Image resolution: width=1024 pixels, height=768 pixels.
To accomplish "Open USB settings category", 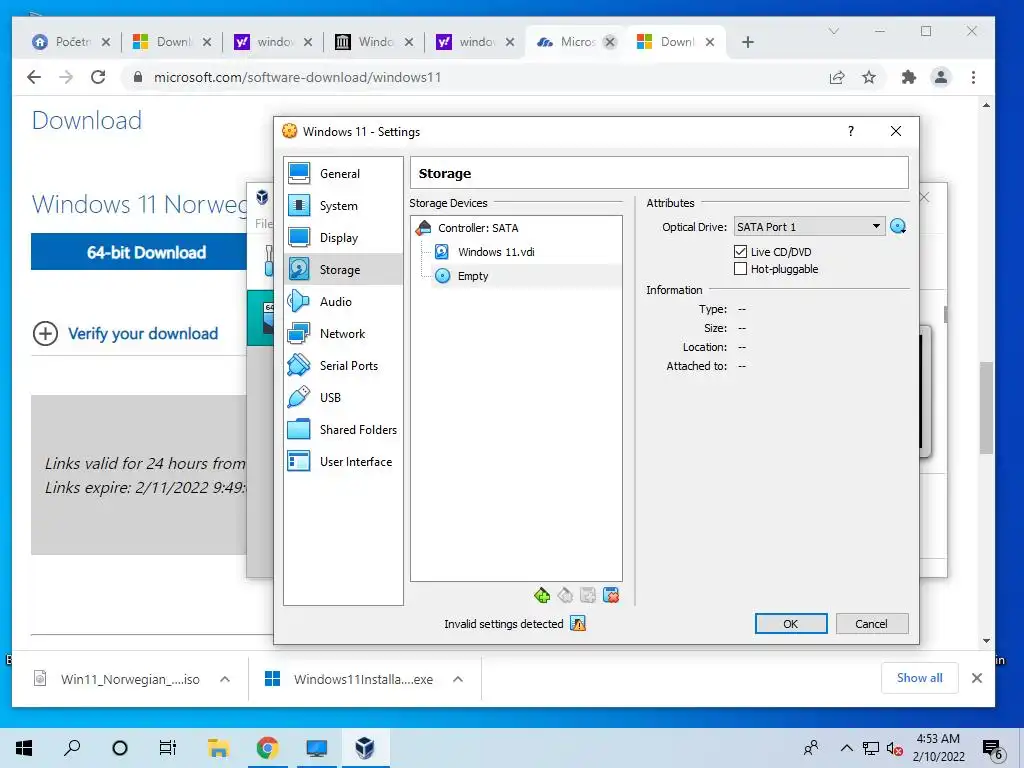I will 343,398.
